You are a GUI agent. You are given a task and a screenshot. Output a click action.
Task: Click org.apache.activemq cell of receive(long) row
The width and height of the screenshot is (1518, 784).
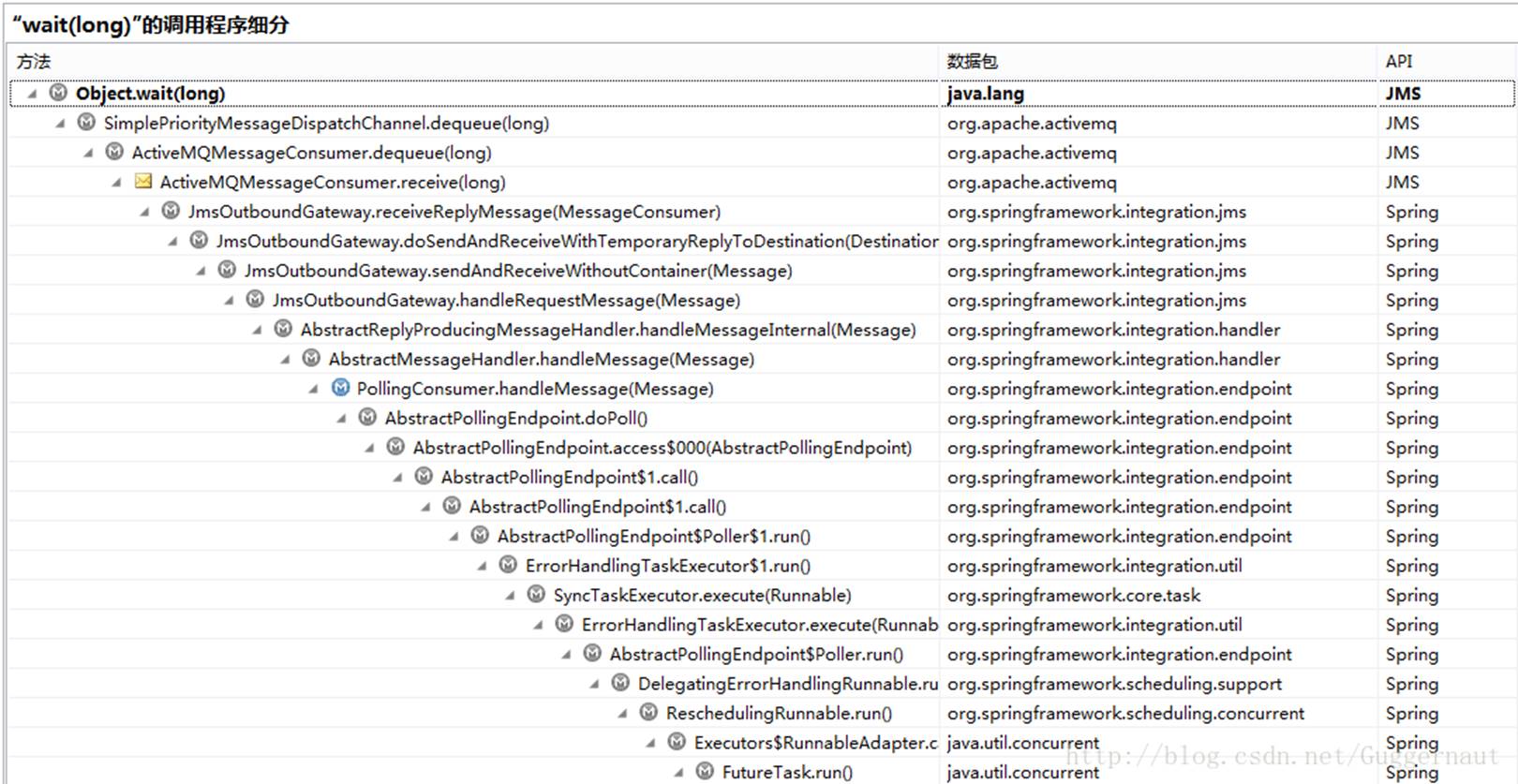point(1032,183)
